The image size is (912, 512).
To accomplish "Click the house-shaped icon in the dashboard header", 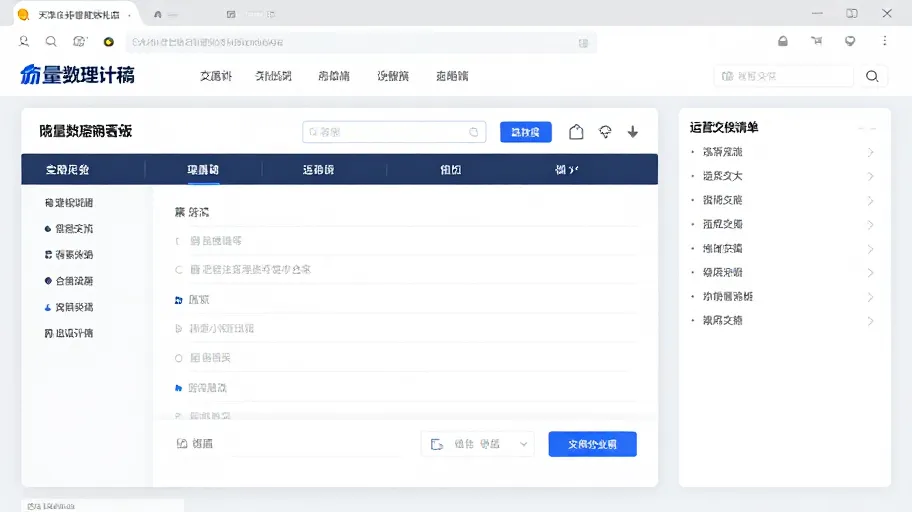I will coord(576,132).
